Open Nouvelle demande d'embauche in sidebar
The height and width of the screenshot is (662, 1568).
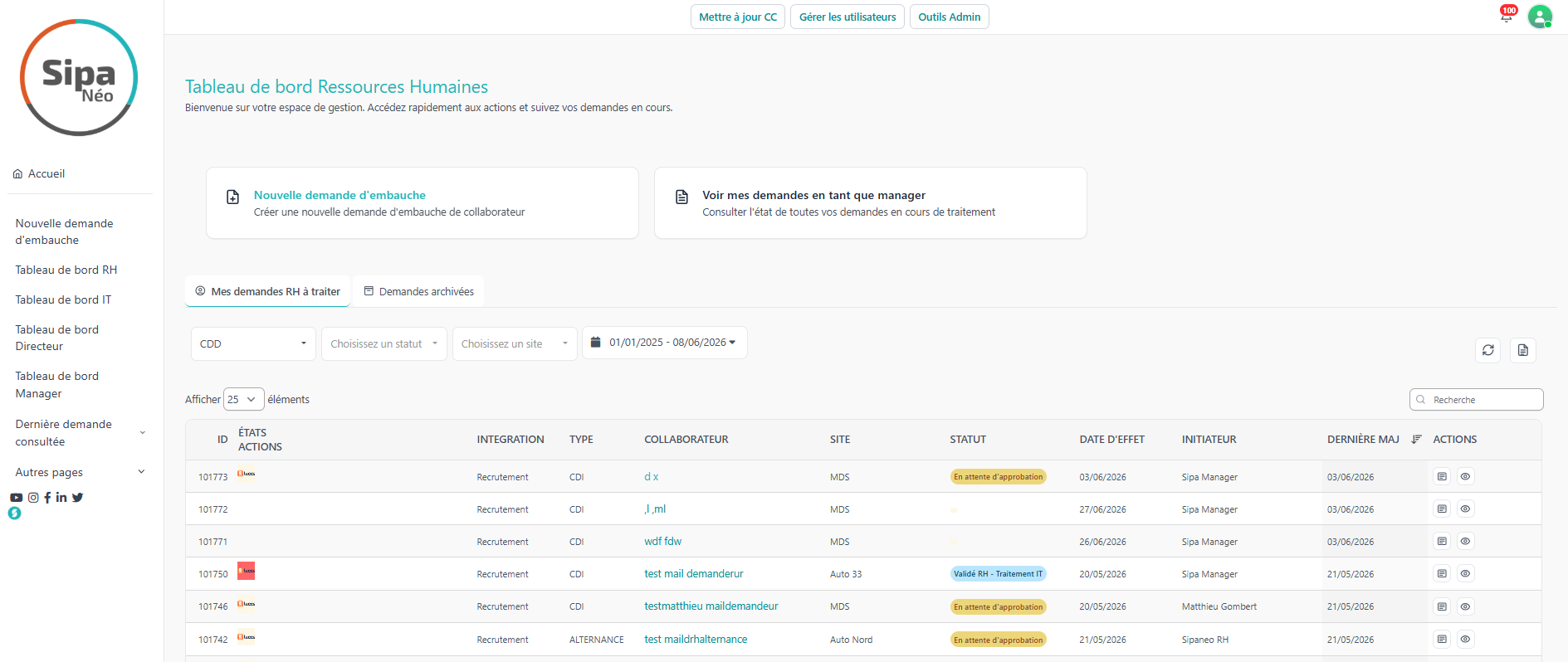(64, 231)
